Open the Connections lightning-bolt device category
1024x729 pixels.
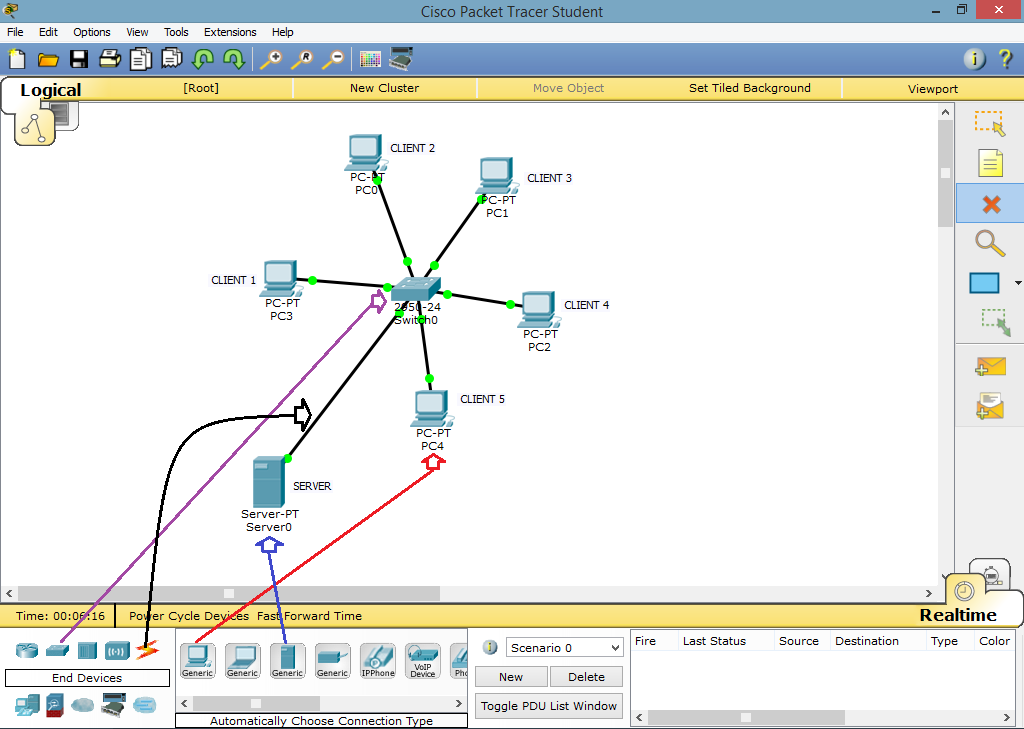tap(148, 649)
